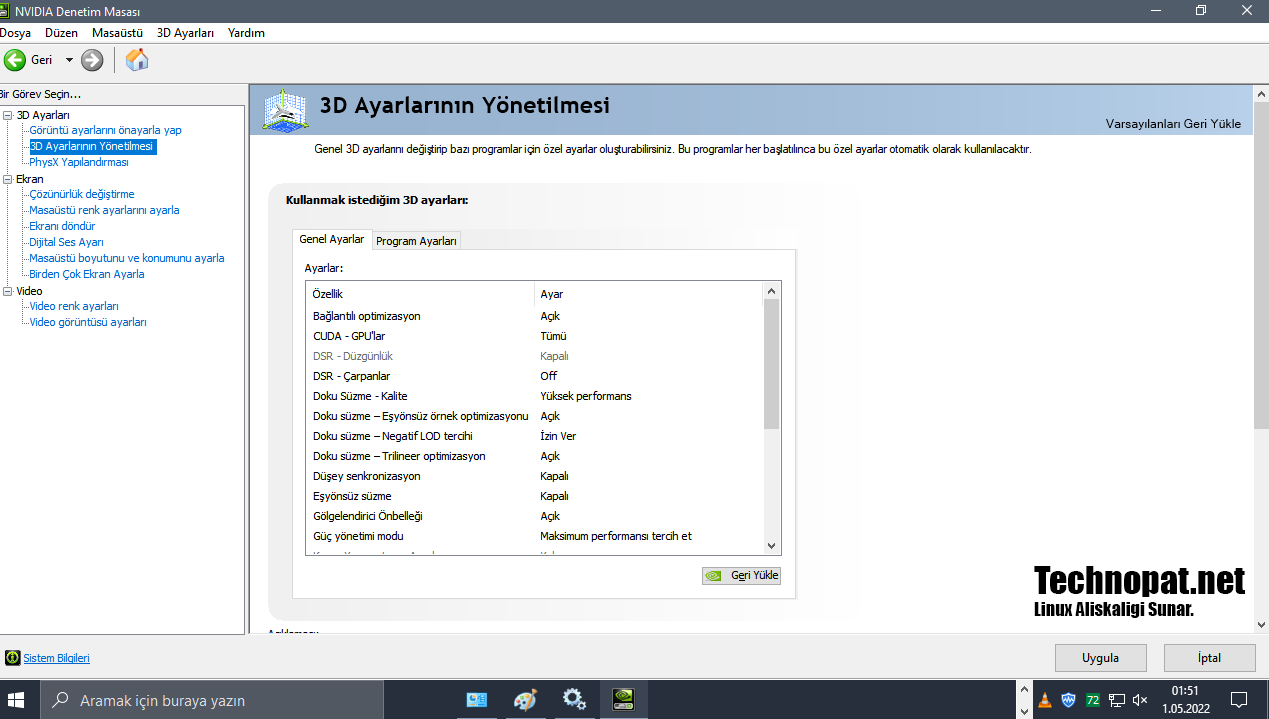Select the Düşey senkronizasyon row
Viewport: 1269px width, 719px height.
535,476
